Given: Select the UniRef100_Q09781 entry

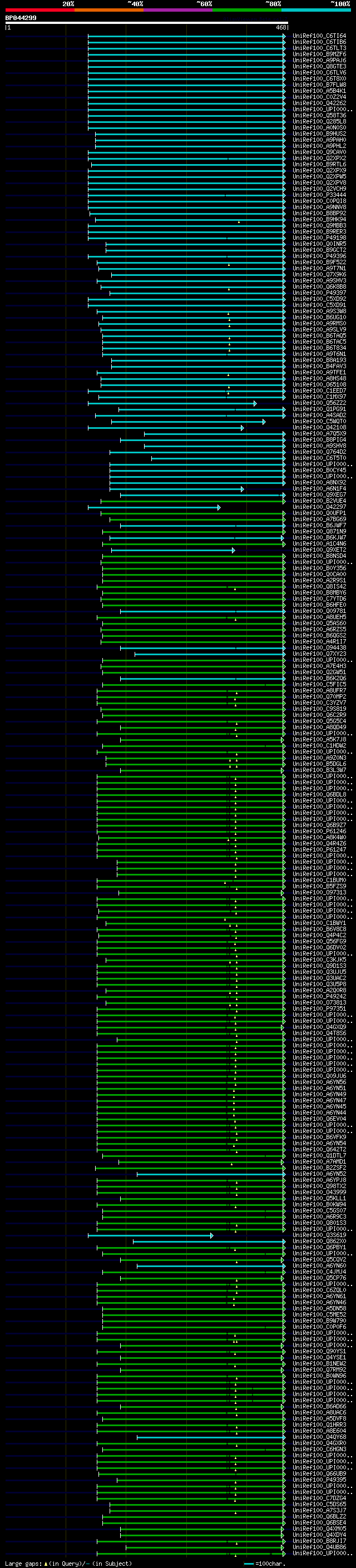Looking at the screenshot, I should click(319, 611).
